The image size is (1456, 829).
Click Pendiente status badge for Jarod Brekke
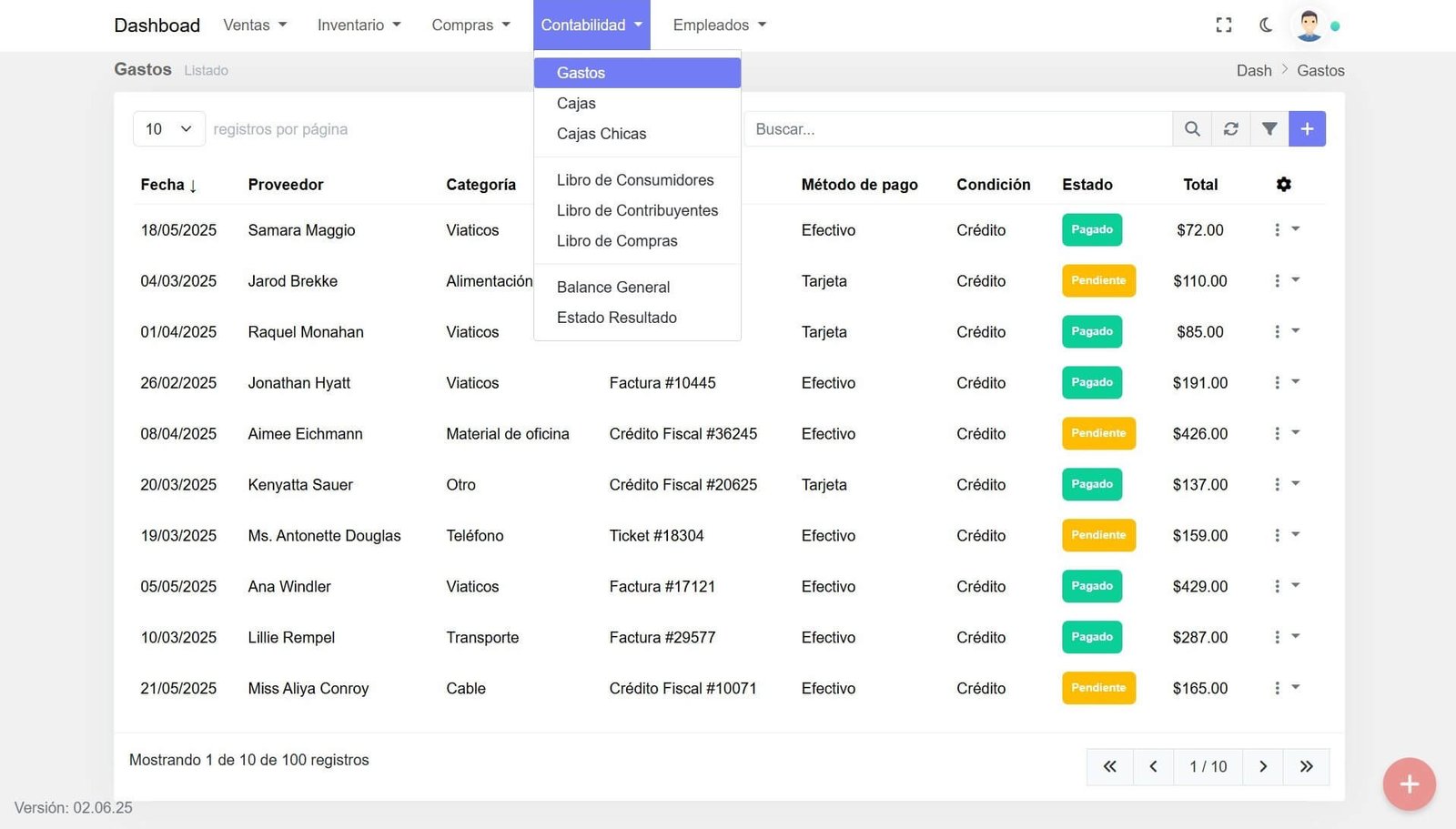[x=1098, y=281]
